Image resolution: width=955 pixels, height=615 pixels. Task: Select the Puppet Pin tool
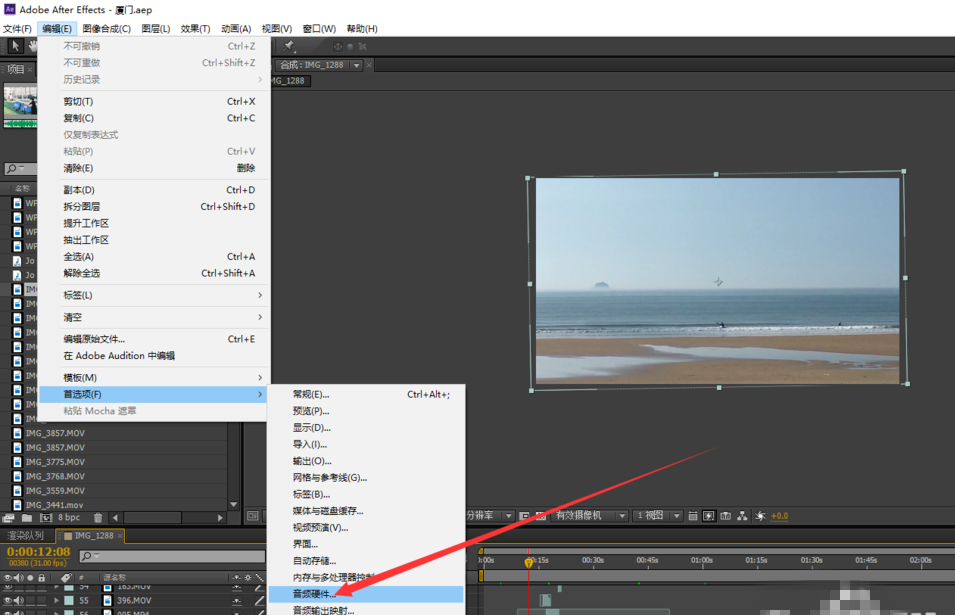pos(289,46)
